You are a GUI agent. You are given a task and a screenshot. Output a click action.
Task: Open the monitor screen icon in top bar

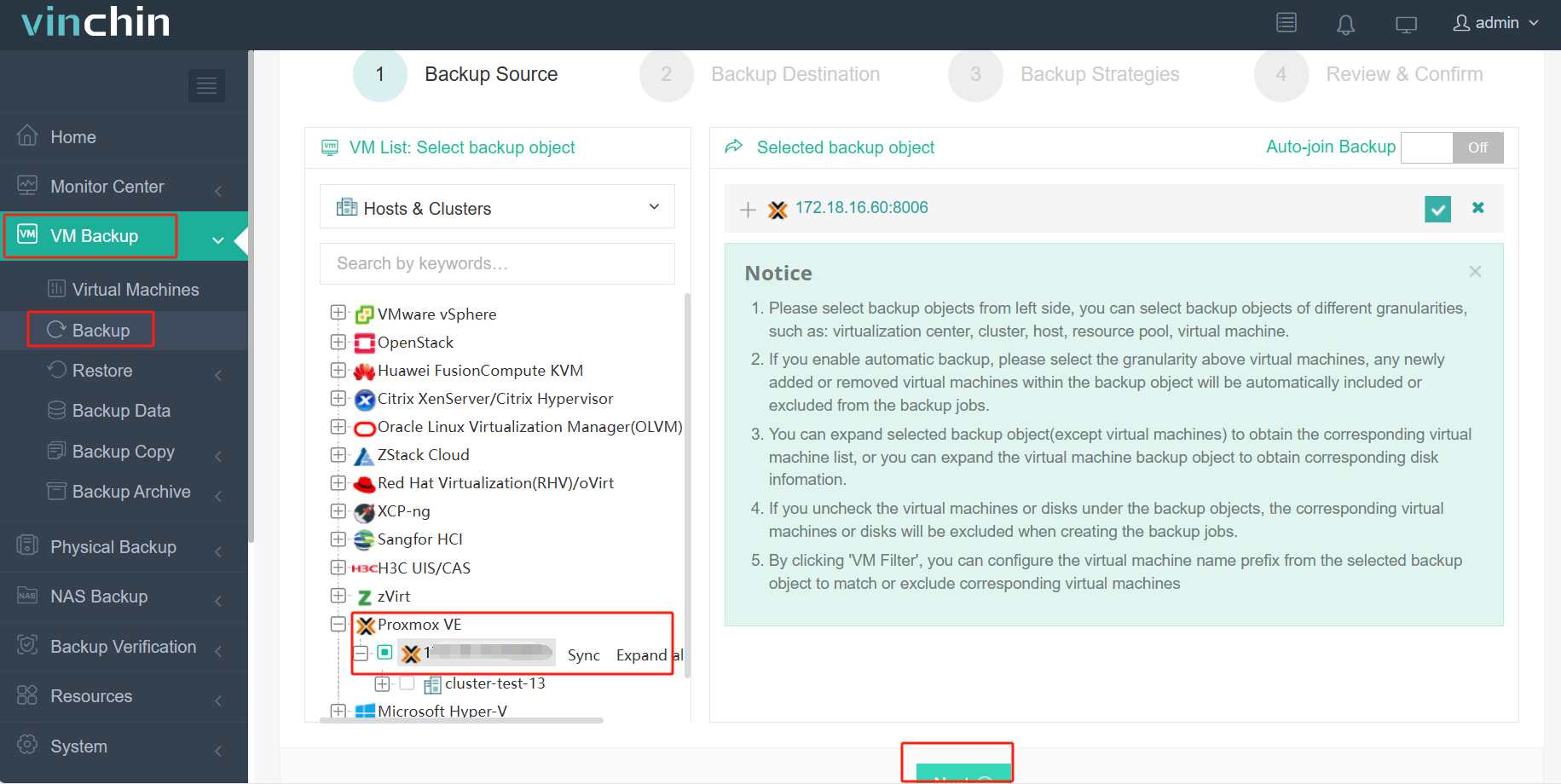[x=1405, y=24]
